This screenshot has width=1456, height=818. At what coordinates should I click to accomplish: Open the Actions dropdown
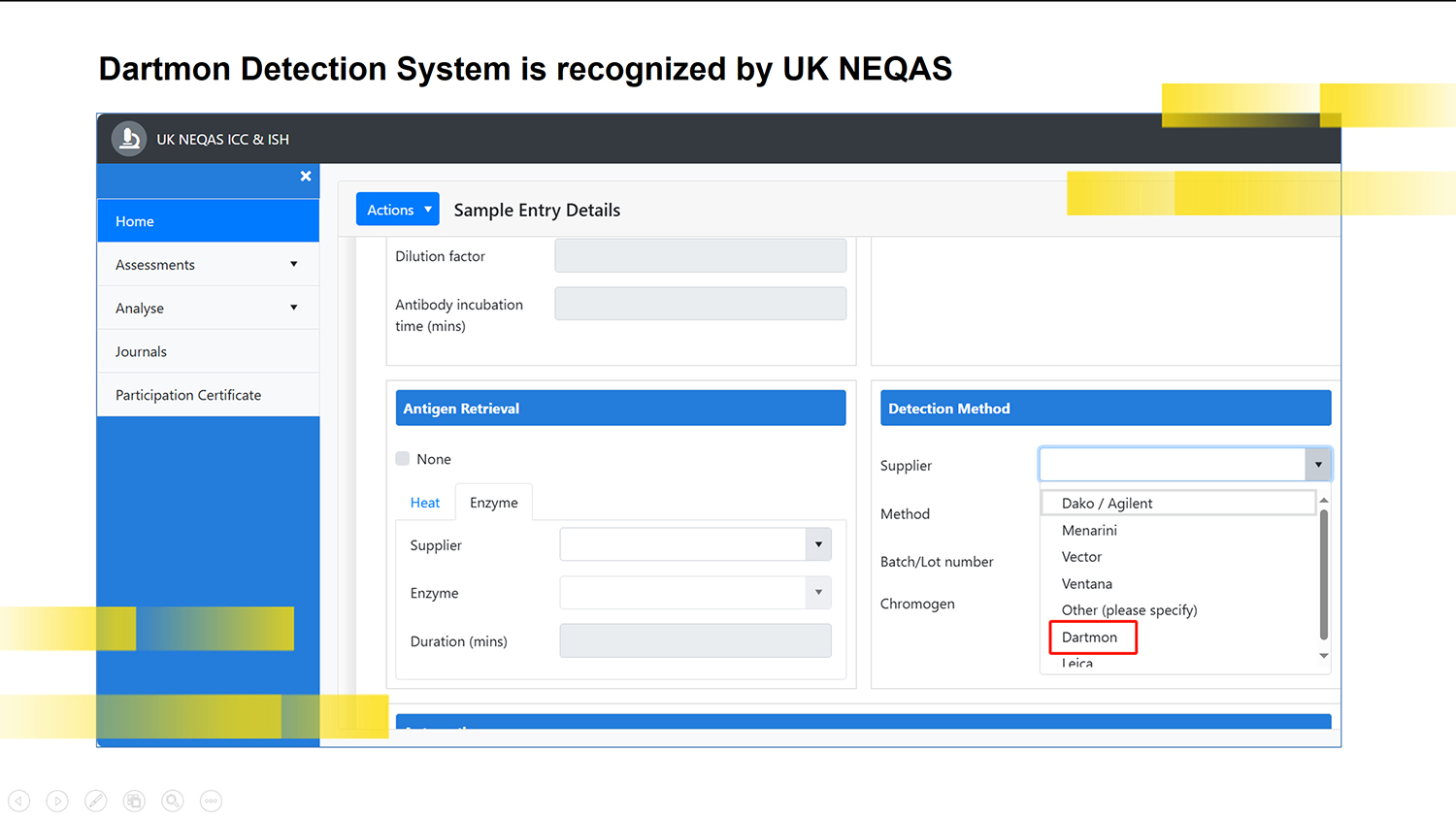coord(397,210)
